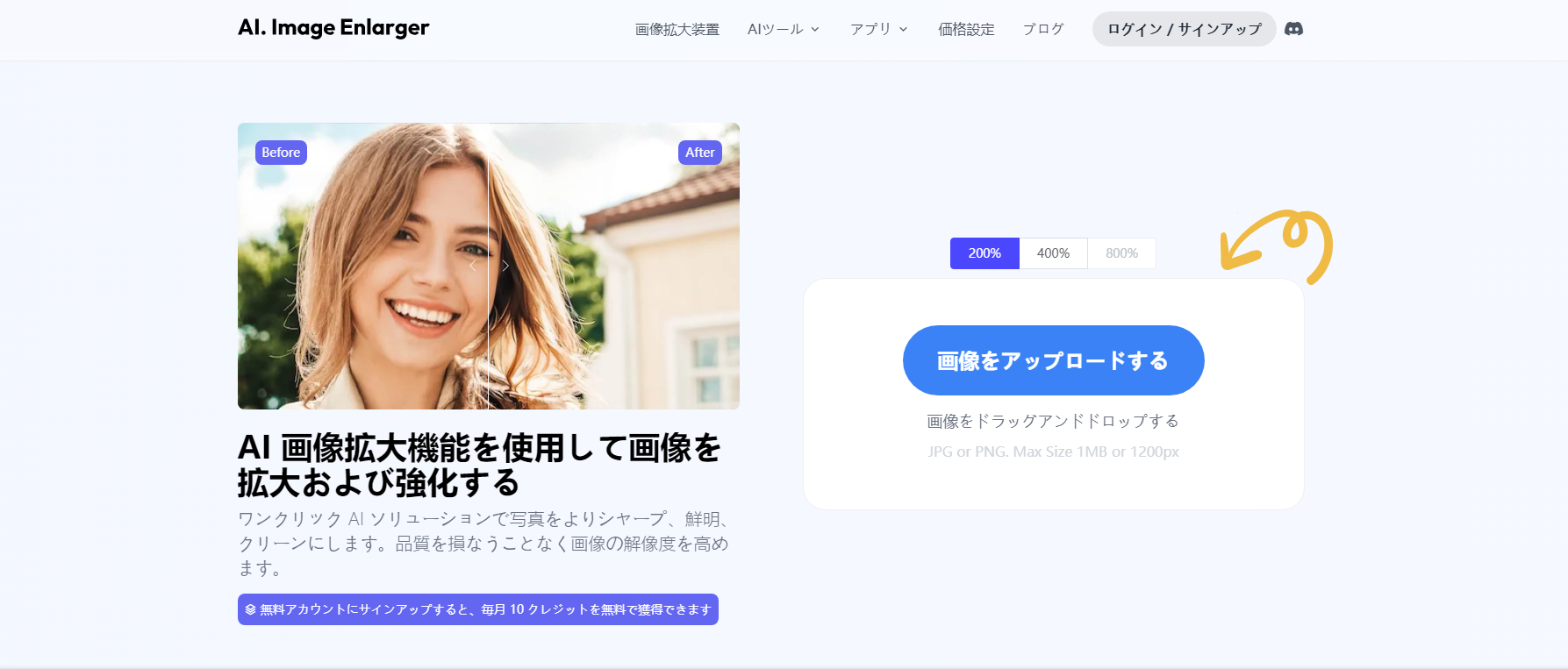Go home via AI. Image Enlarger logo
The height and width of the screenshot is (669, 1568).
tap(333, 28)
